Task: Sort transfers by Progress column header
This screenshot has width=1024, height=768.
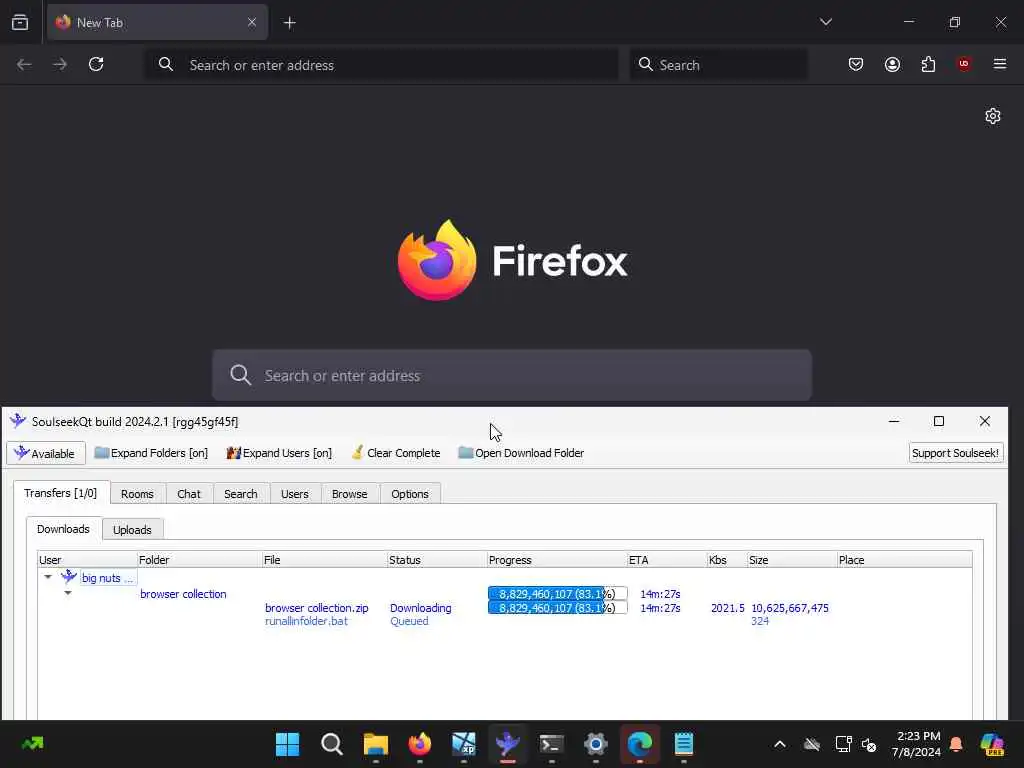Action: pyautogui.click(x=557, y=560)
